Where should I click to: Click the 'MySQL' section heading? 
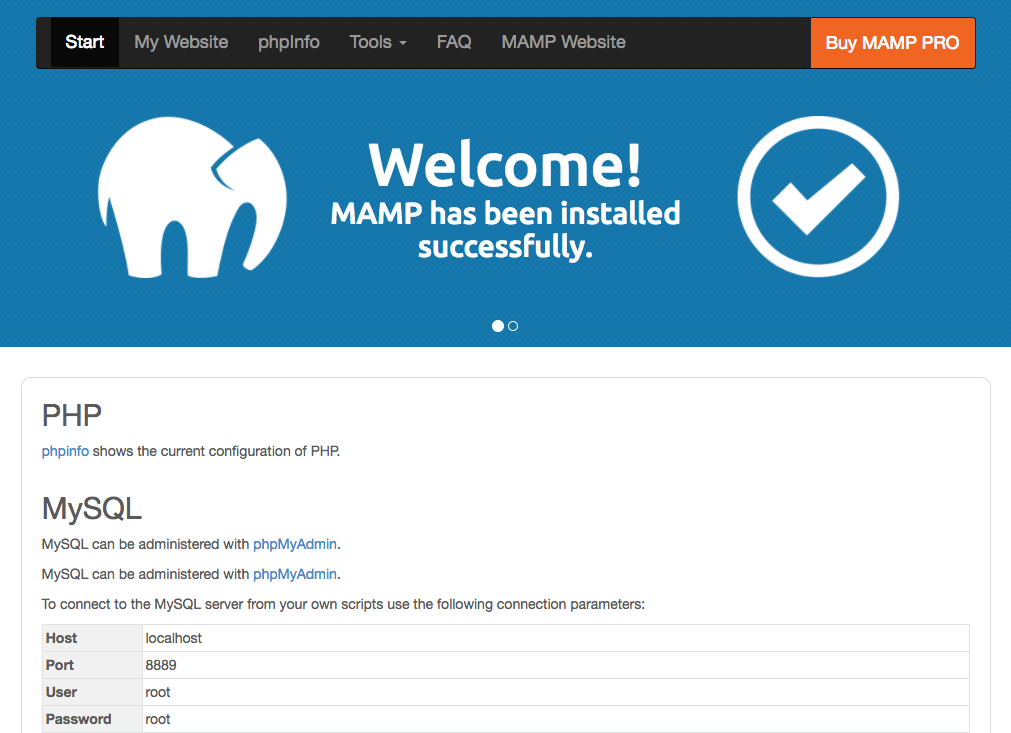pos(92,509)
